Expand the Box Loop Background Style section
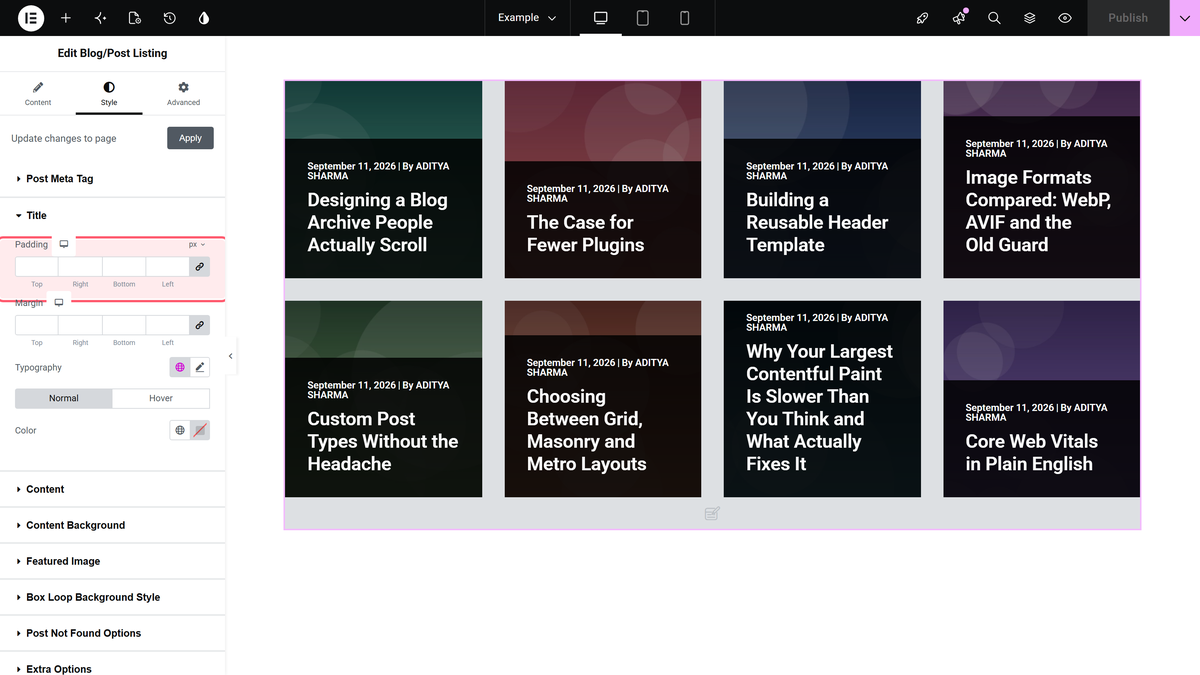Viewport: 1200px width, 675px height. coord(113,597)
